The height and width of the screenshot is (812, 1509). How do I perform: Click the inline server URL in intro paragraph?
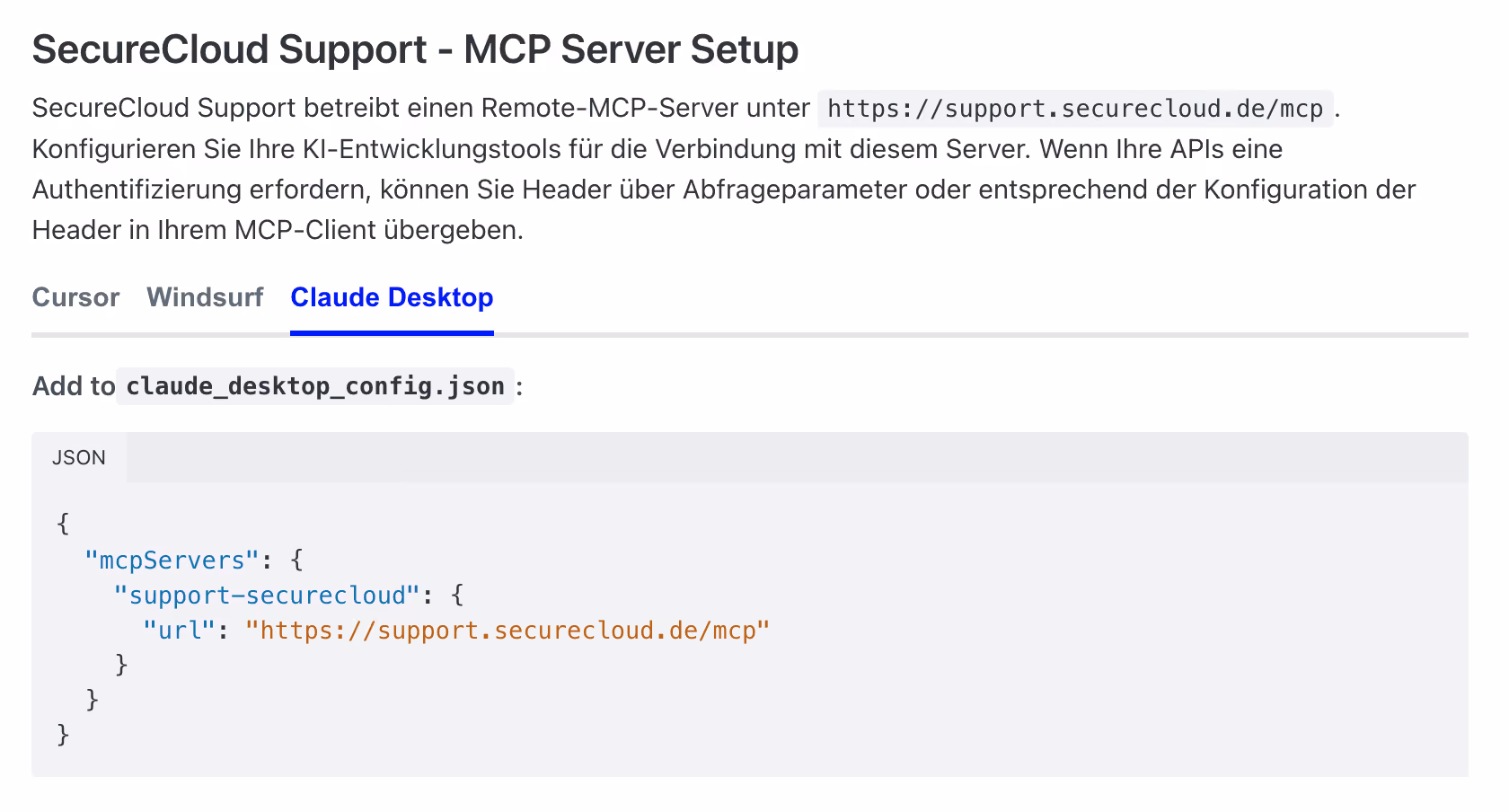pos(1075,109)
